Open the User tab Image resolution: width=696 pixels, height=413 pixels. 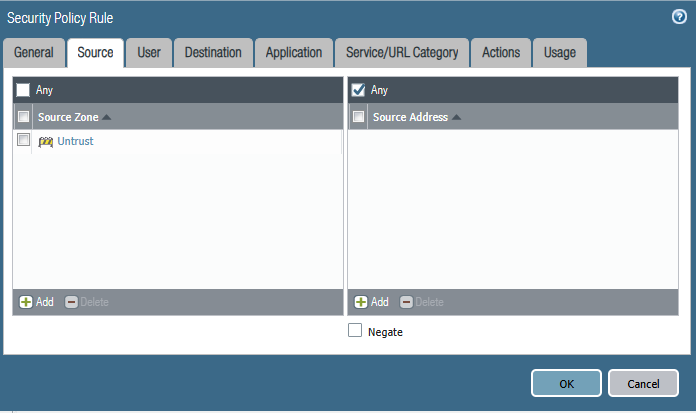[149, 53]
